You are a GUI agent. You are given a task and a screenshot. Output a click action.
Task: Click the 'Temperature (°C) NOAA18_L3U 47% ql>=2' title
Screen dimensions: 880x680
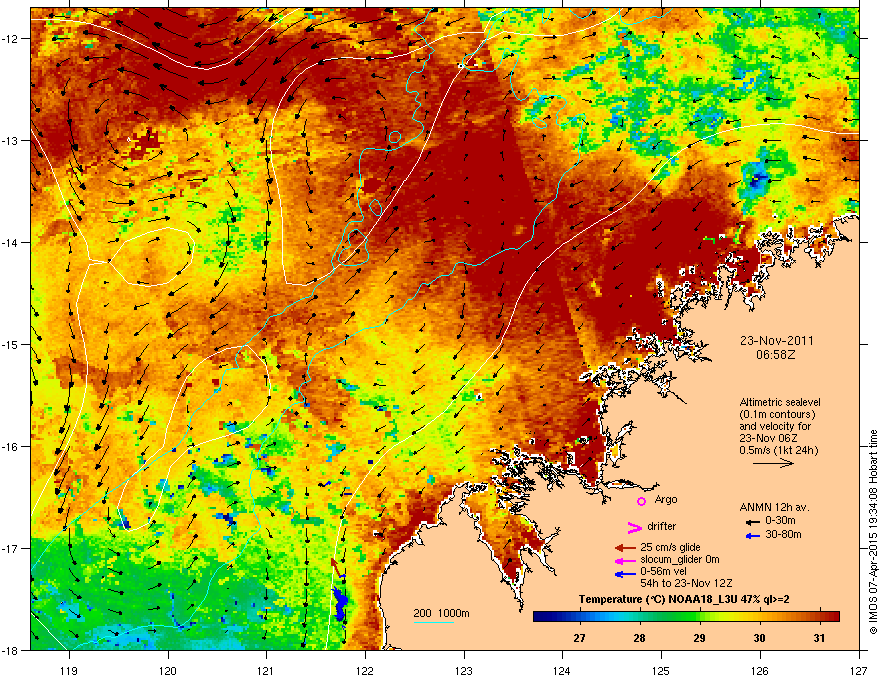pyautogui.click(x=684, y=599)
